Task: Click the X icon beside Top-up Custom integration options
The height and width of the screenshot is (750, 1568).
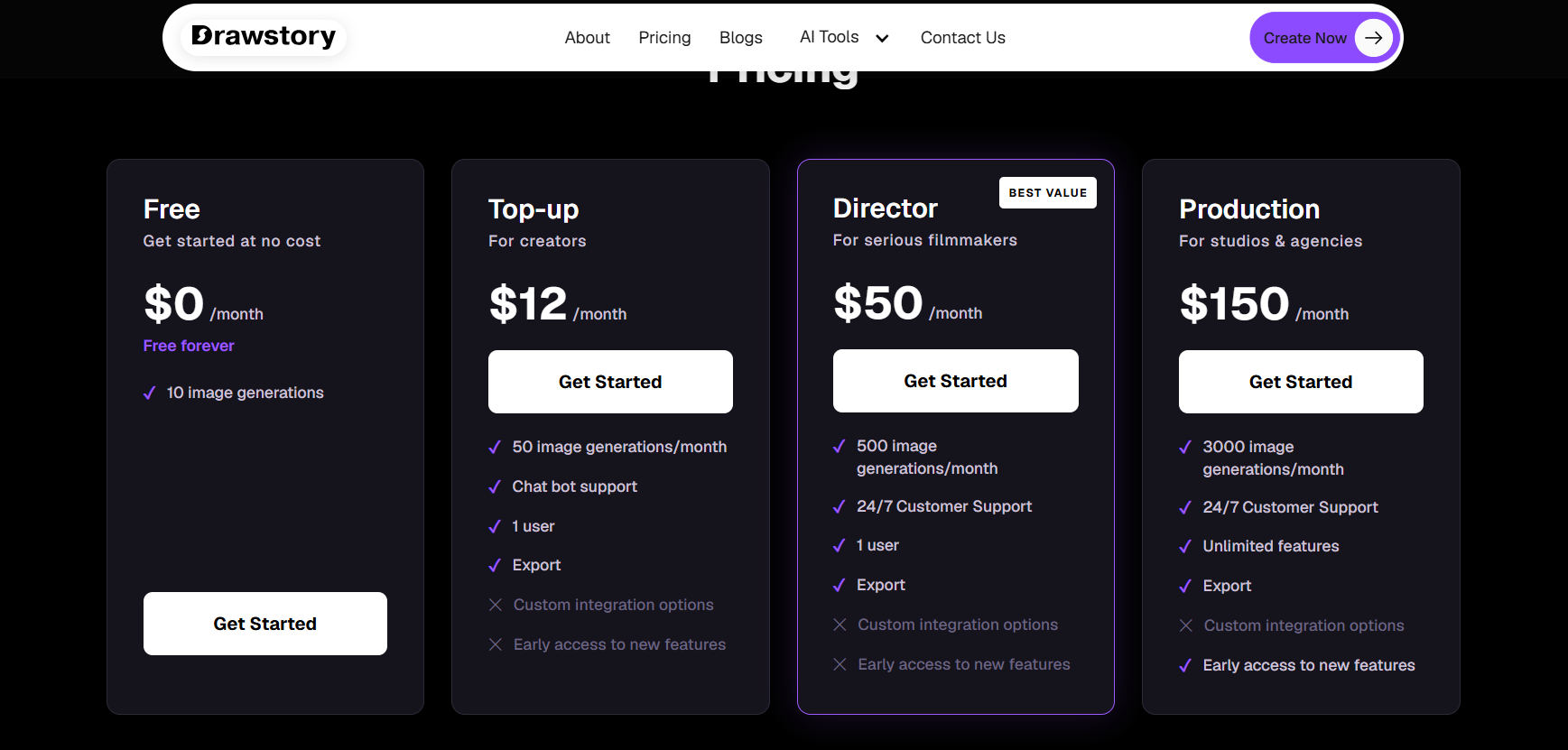Action: click(x=495, y=605)
